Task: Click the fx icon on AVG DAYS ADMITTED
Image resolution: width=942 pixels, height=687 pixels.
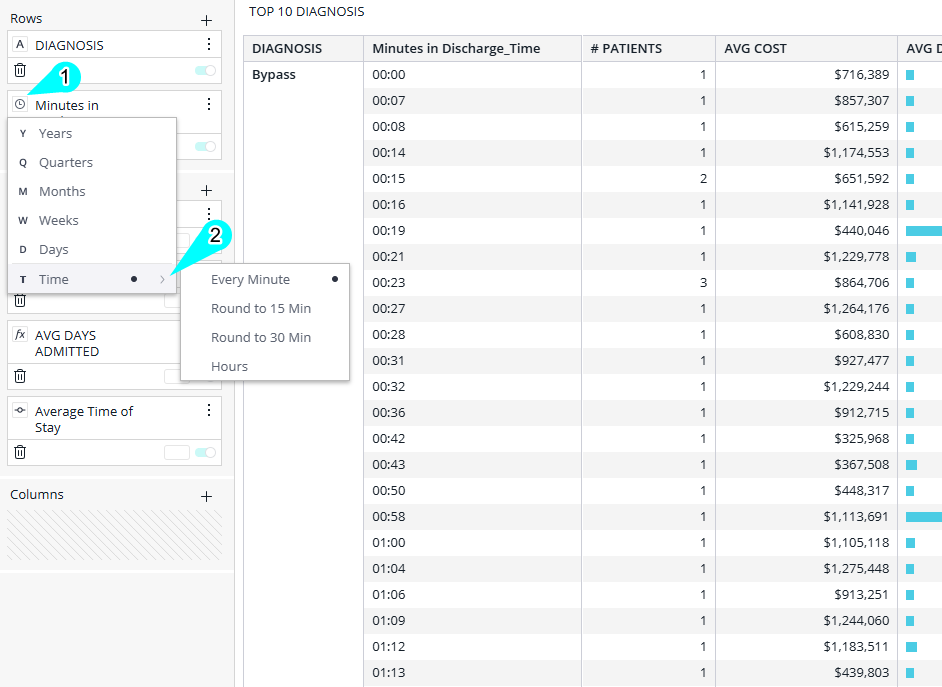Action: (20, 335)
